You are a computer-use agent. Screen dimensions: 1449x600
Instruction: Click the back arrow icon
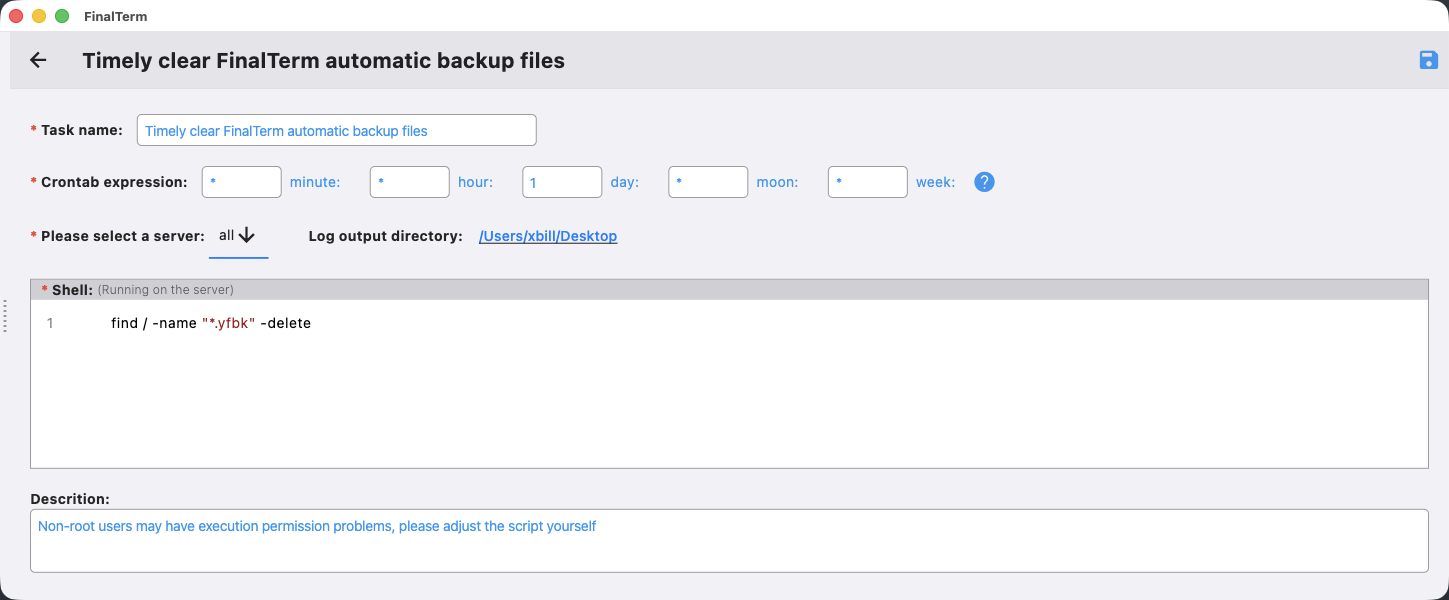click(38, 60)
